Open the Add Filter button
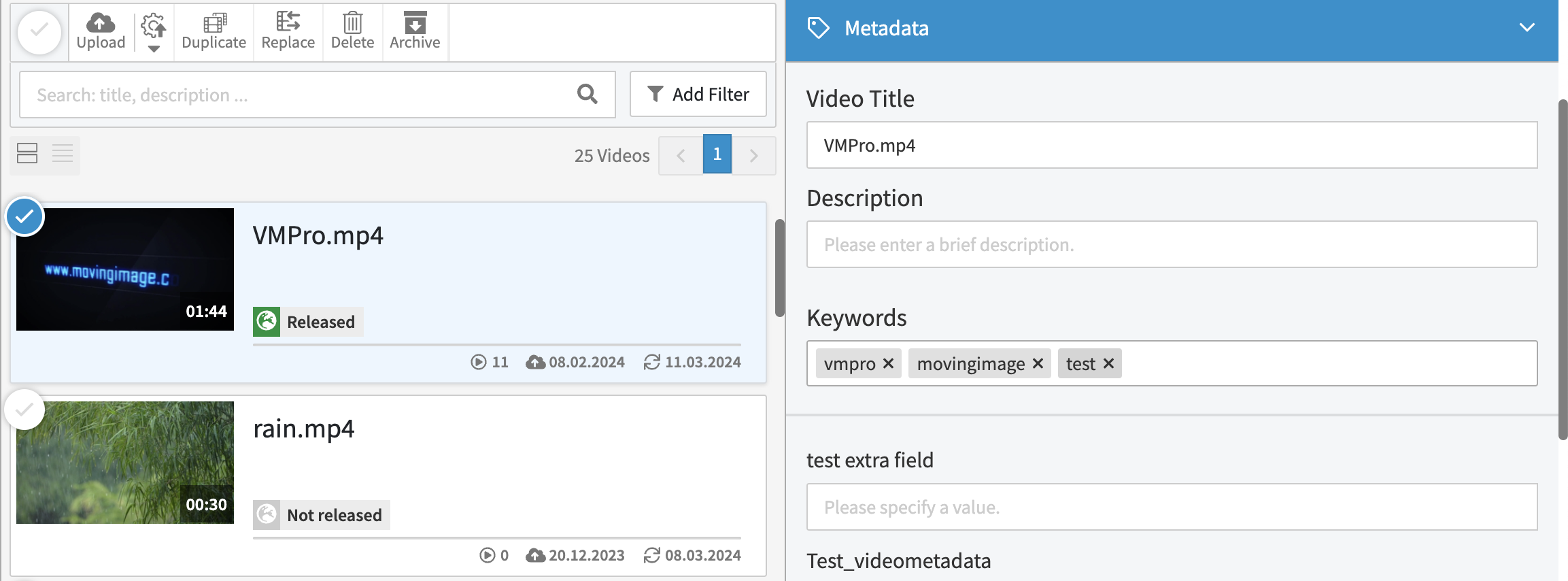The width and height of the screenshot is (1568, 581). 698,94
